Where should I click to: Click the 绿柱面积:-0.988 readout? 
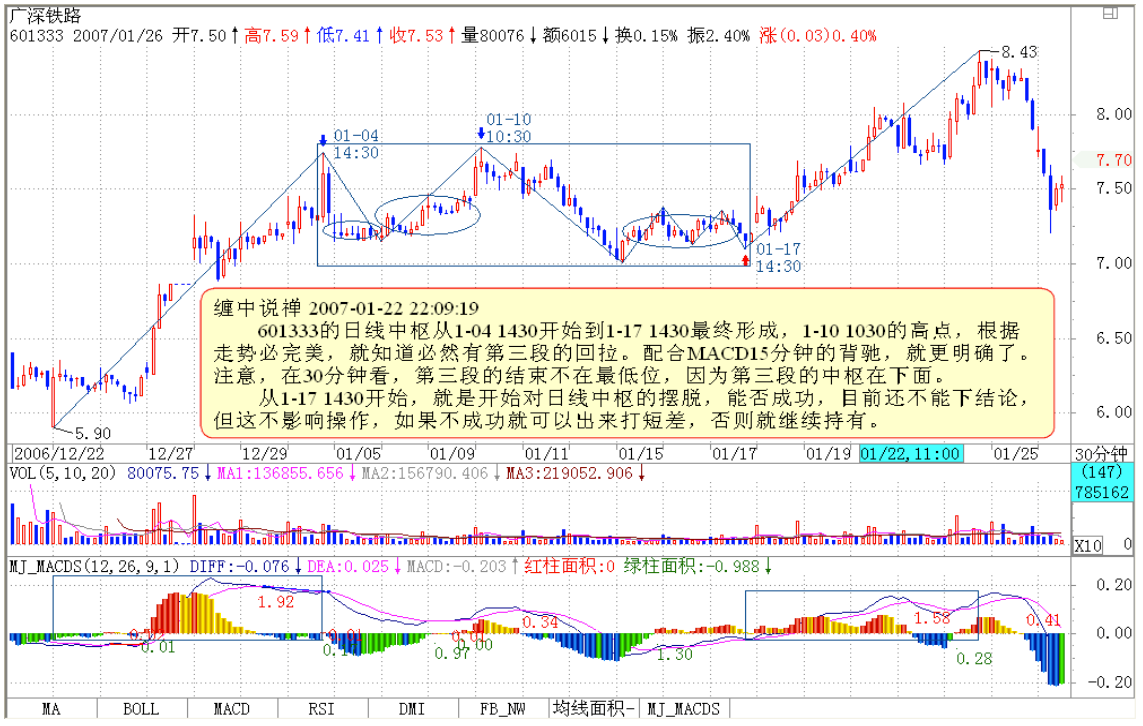pos(691,566)
